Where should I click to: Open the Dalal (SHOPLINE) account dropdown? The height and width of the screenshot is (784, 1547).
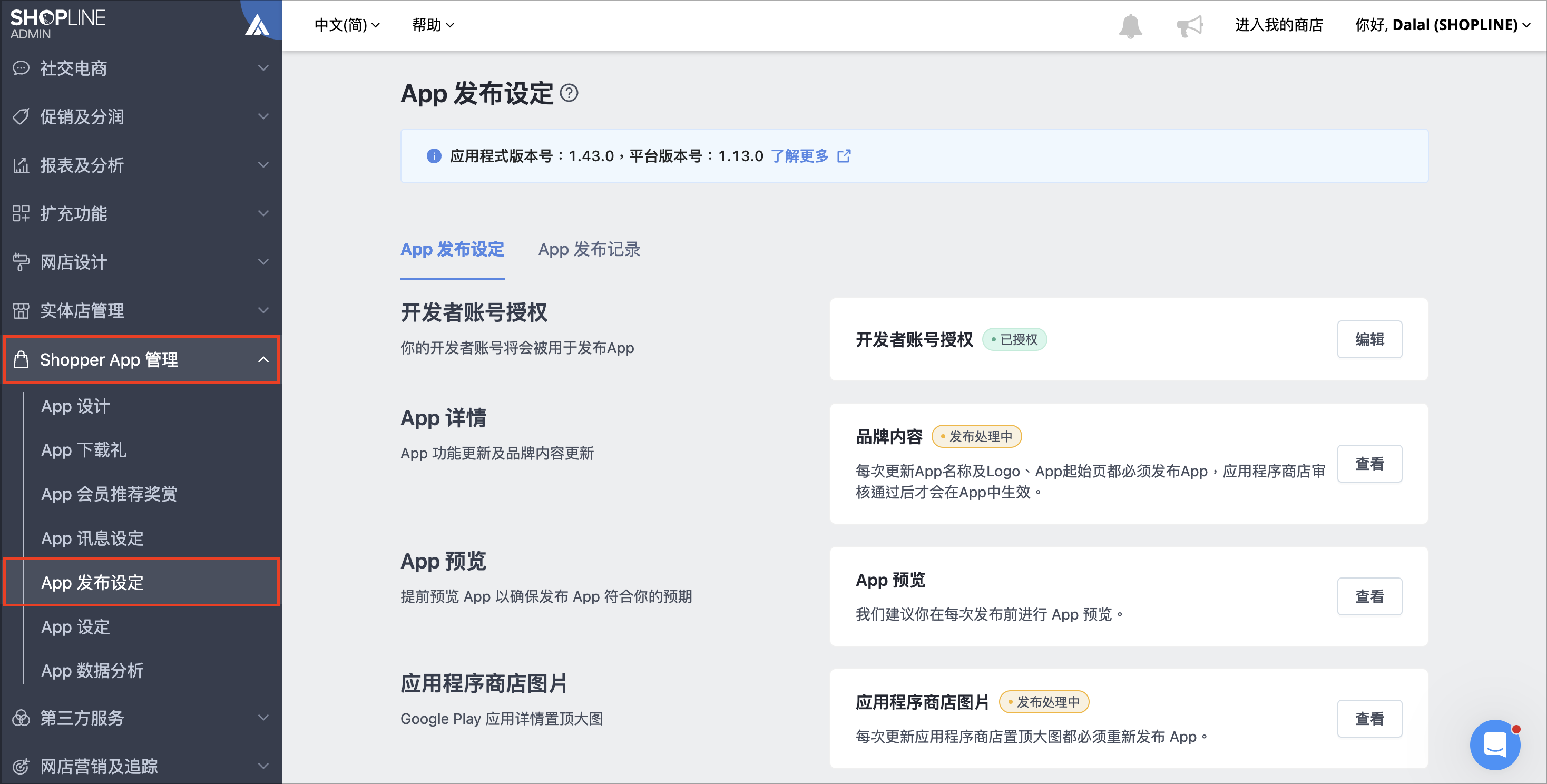tap(1443, 25)
